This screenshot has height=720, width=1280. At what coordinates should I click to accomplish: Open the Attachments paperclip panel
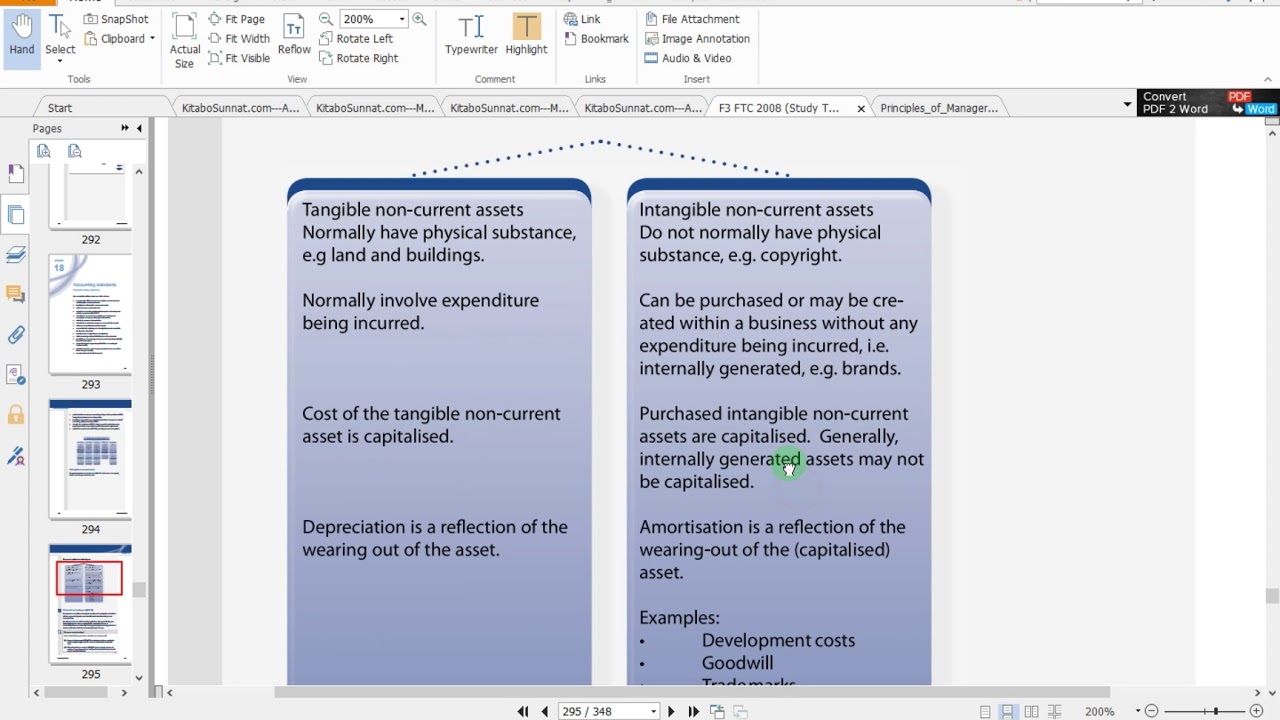[16, 335]
